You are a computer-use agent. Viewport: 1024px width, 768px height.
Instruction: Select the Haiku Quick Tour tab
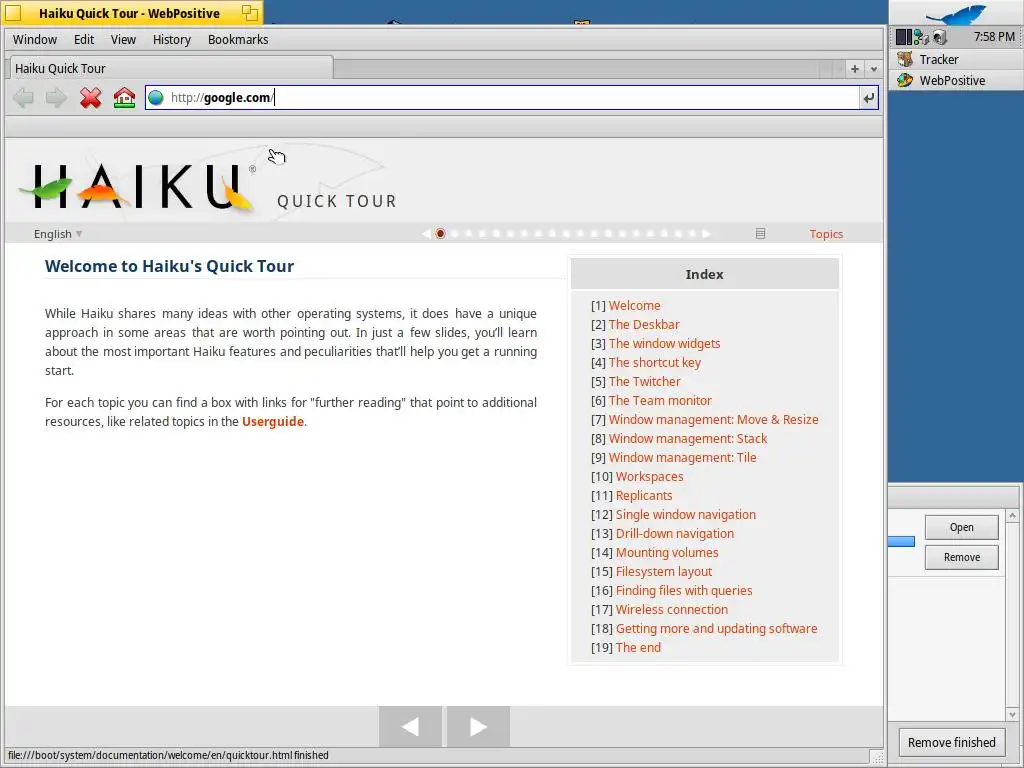(x=171, y=68)
